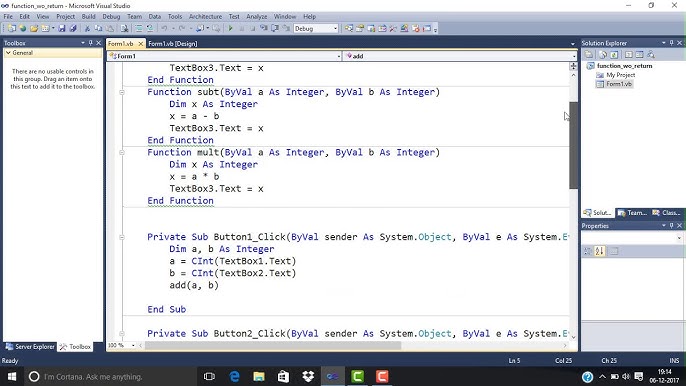Click the editor vertical scrollbar thumb

point(574,145)
